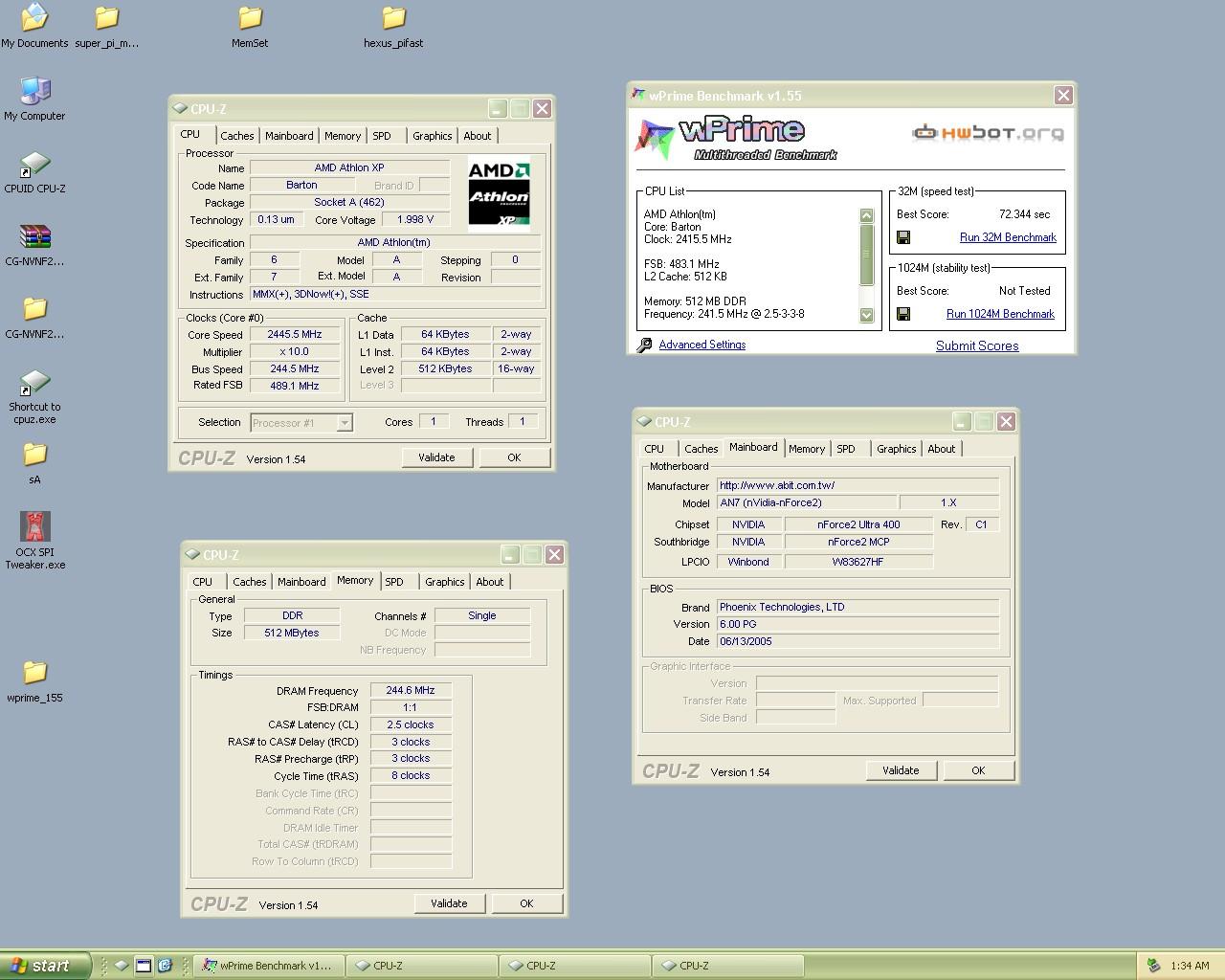Click the Core Voltage value 1.998 V

click(415, 219)
